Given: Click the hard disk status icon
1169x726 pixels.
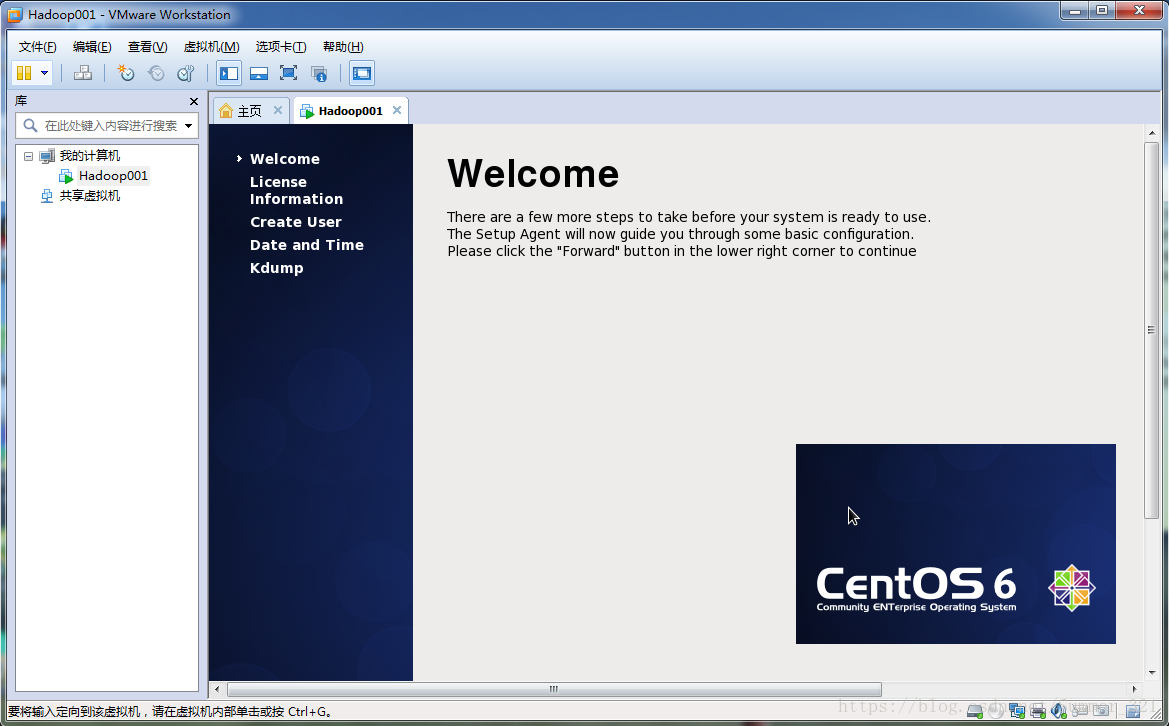Looking at the screenshot, I should 975,711.
